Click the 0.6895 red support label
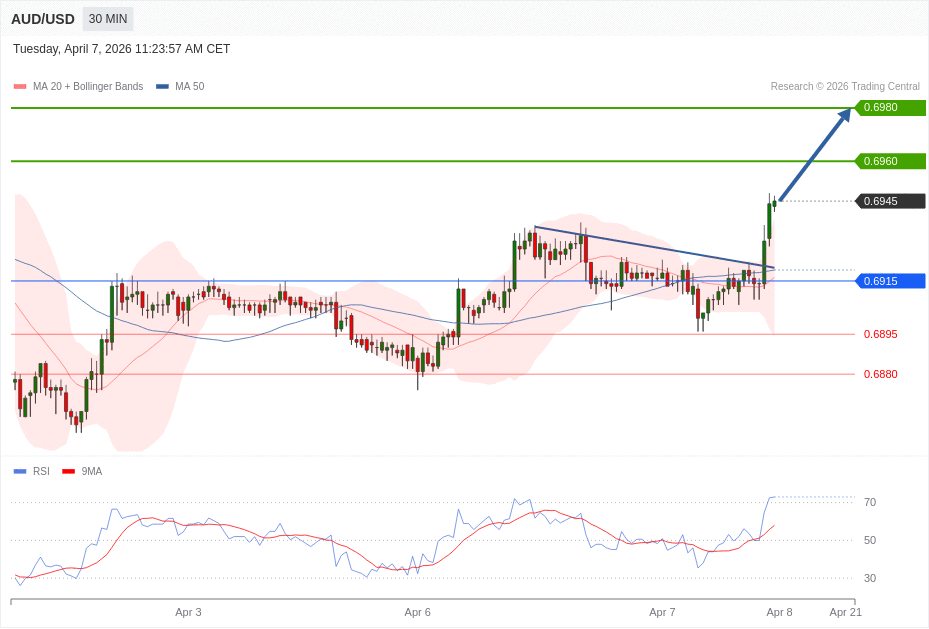This screenshot has height=629, width=929. click(x=880, y=334)
